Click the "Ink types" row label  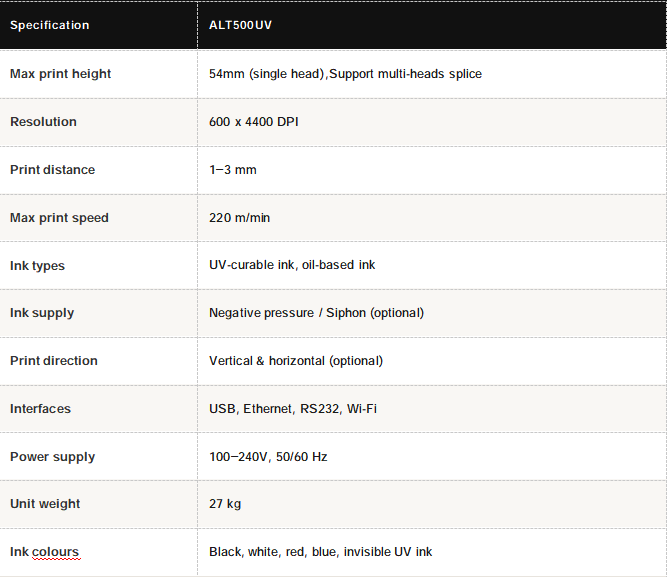pos(37,266)
